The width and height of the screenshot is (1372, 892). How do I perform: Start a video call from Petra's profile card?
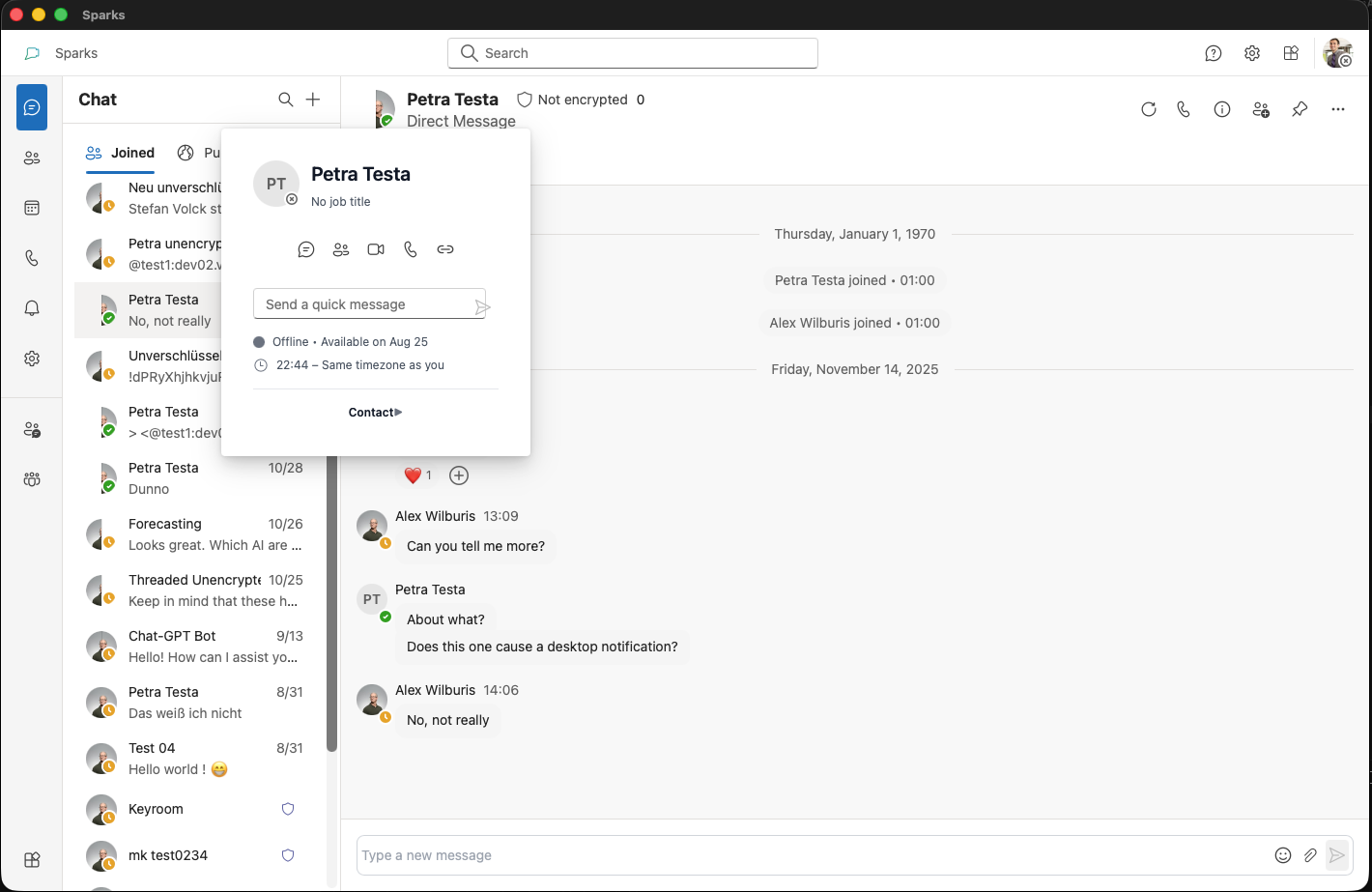(376, 248)
